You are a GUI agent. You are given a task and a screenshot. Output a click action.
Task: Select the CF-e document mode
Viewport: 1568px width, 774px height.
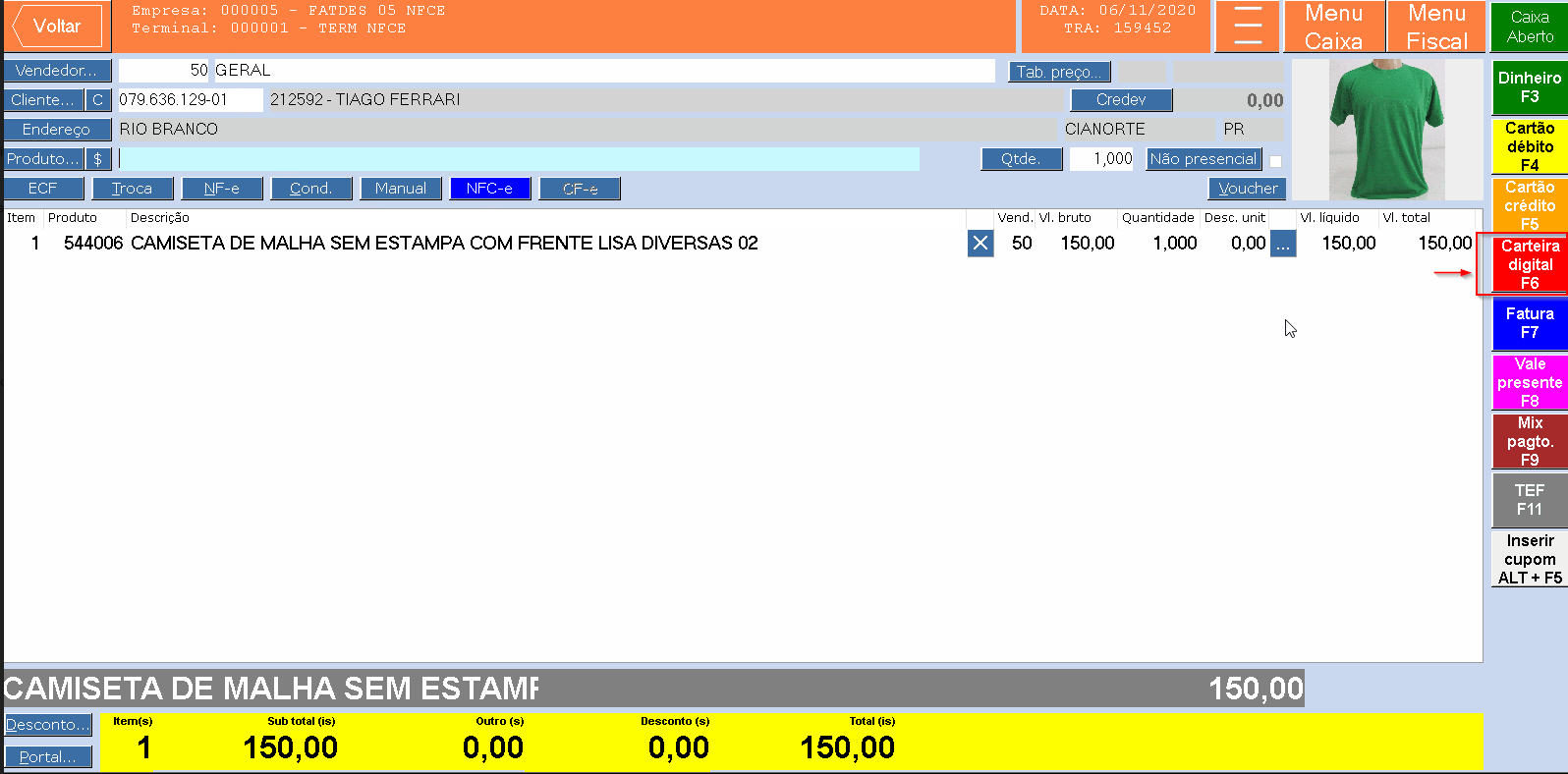[x=580, y=189]
